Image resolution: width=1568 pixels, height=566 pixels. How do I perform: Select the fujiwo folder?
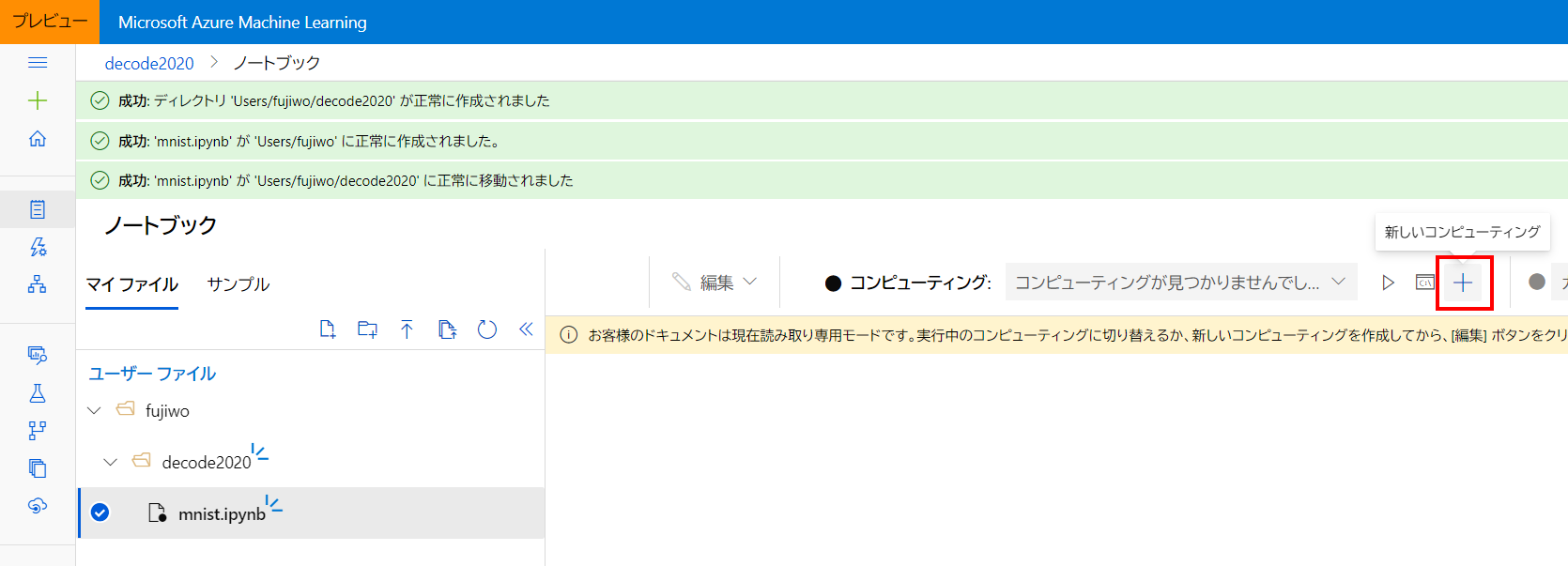(x=167, y=410)
